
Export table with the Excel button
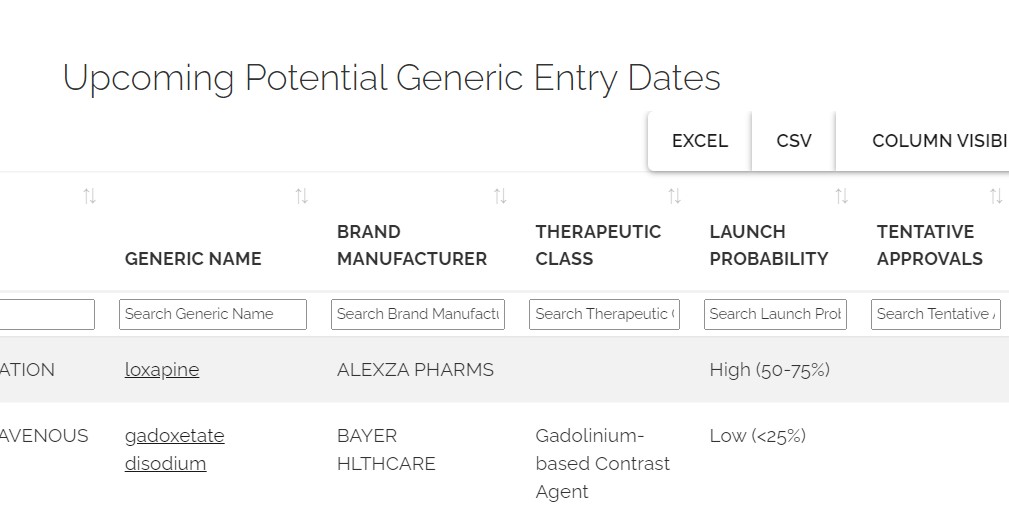[x=699, y=141]
